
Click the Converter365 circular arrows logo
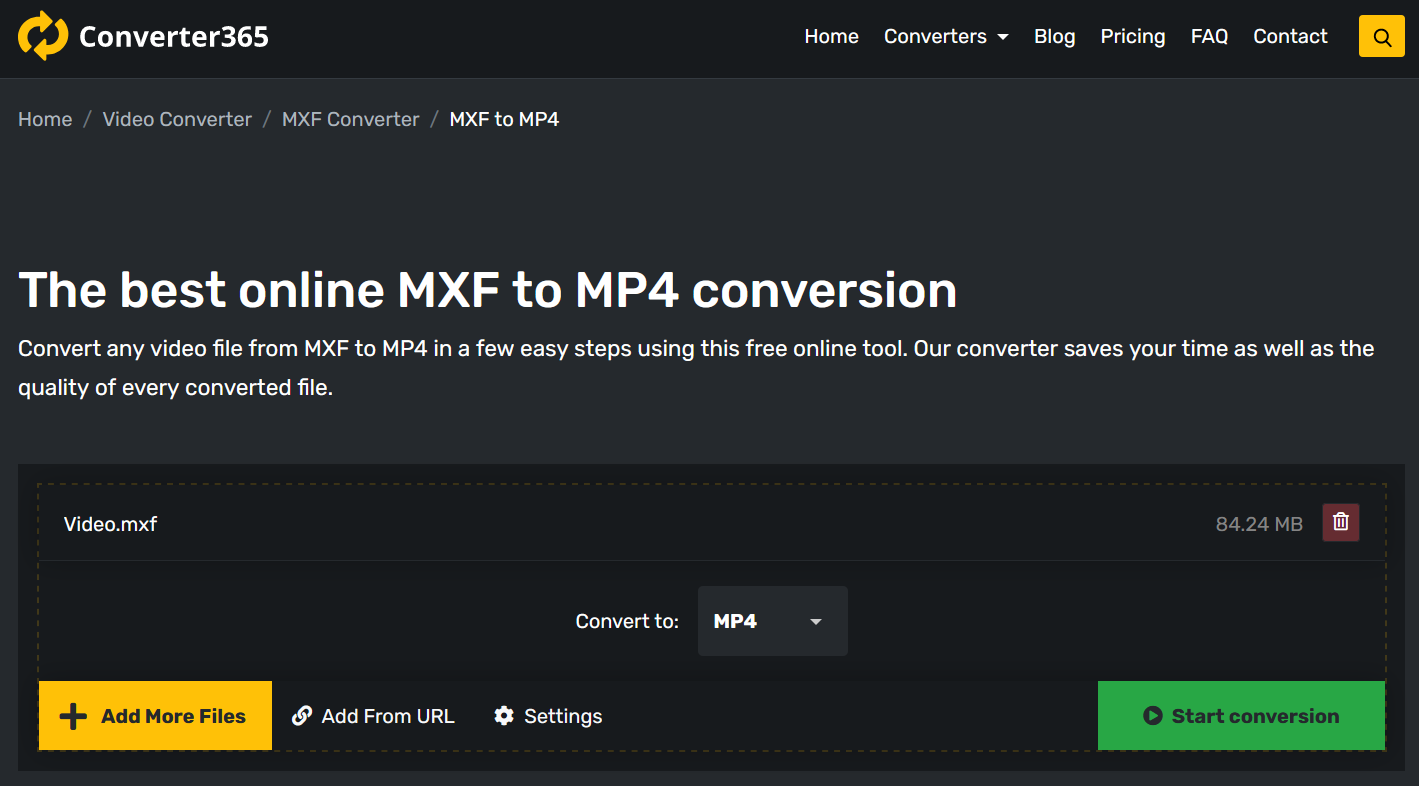click(43, 36)
